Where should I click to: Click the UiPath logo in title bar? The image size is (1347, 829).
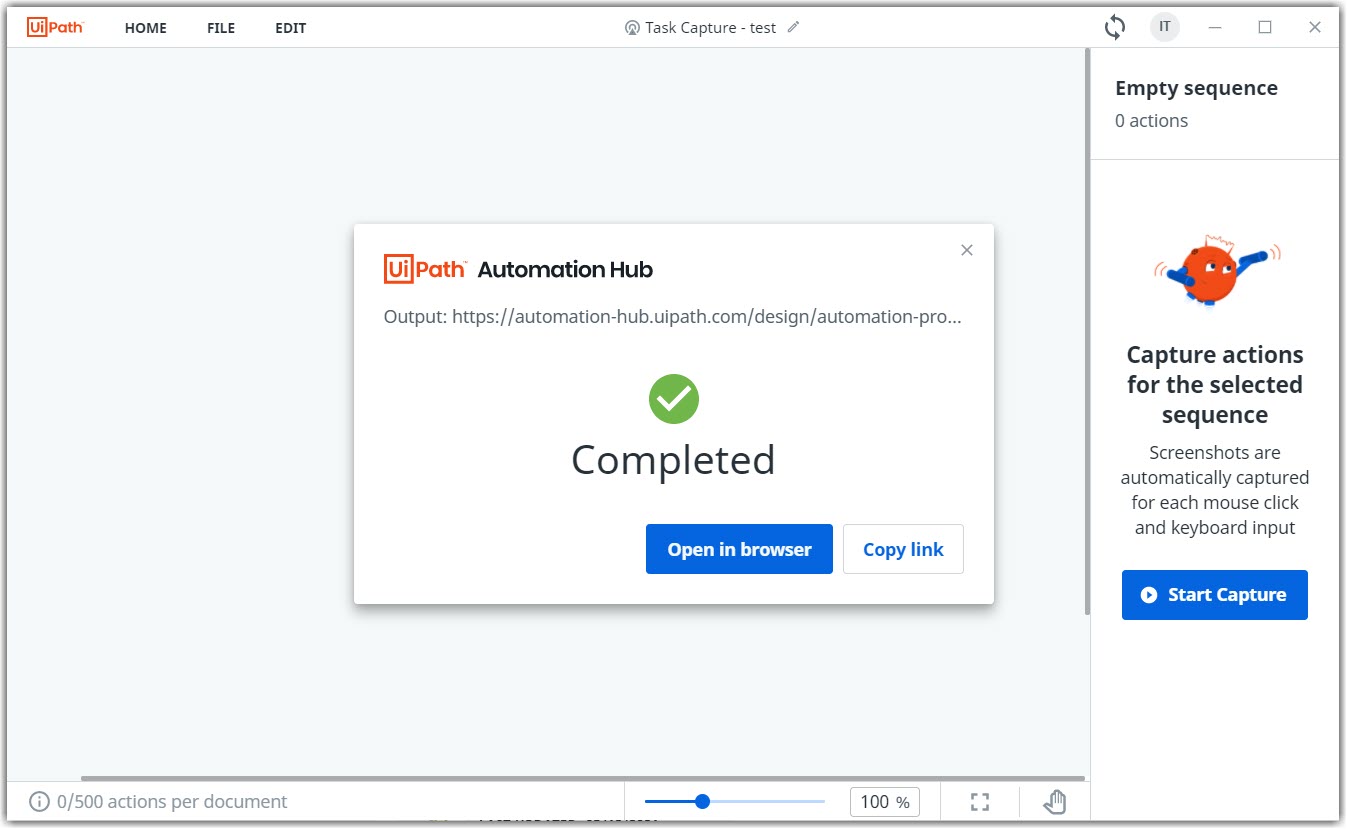pyautogui.click(x=55, y=27)
